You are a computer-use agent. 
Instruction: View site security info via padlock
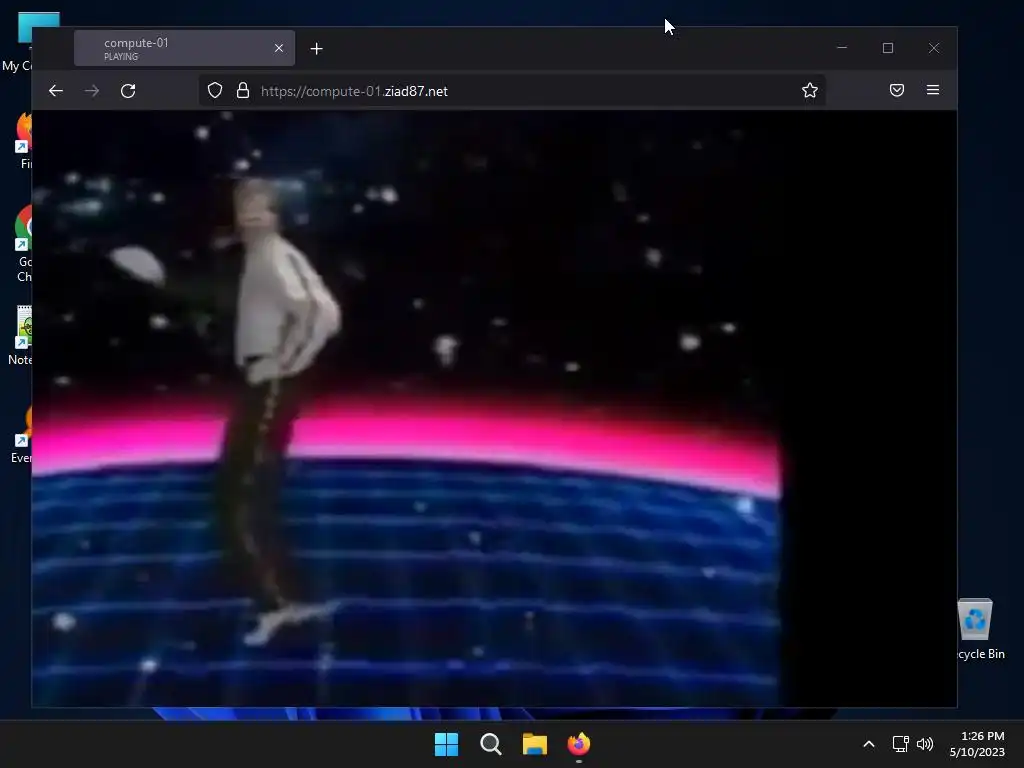pyautogui.click(x=243, y=91)
